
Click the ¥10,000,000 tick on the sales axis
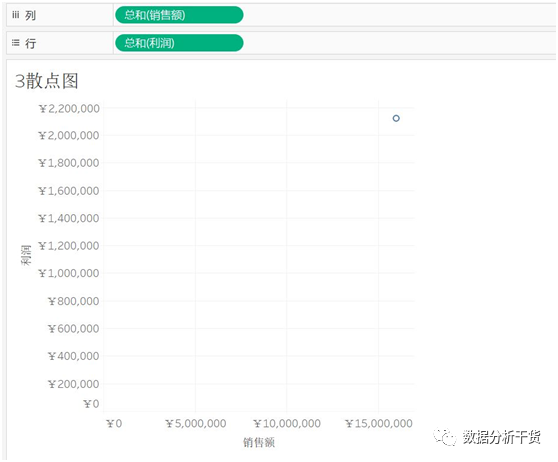[287, 424]
